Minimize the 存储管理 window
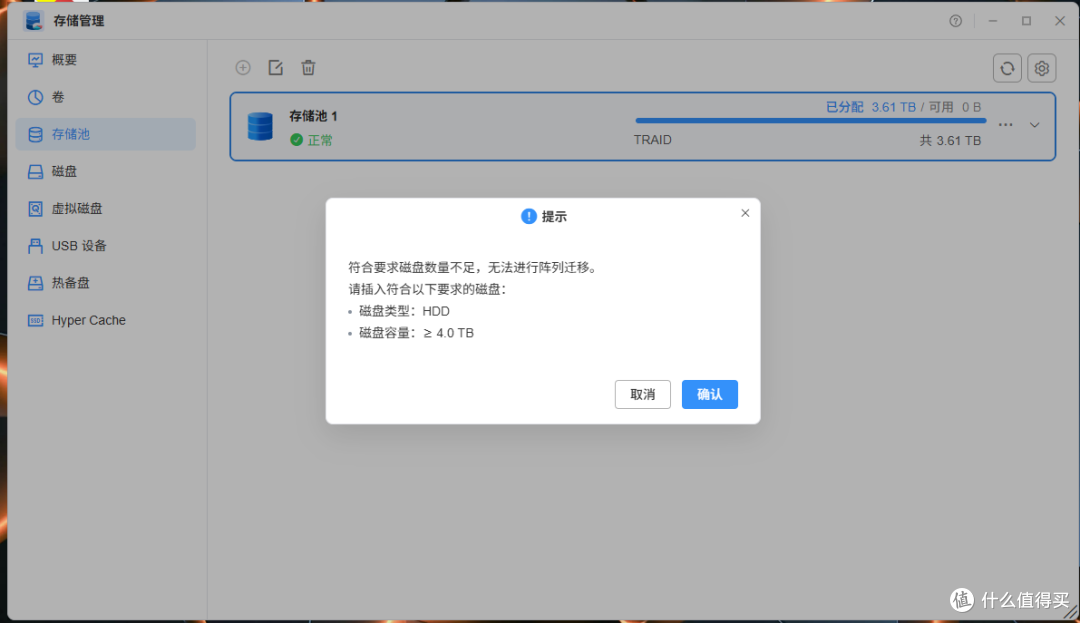Screen dimensions: 1080x623 tap(993, 21)
